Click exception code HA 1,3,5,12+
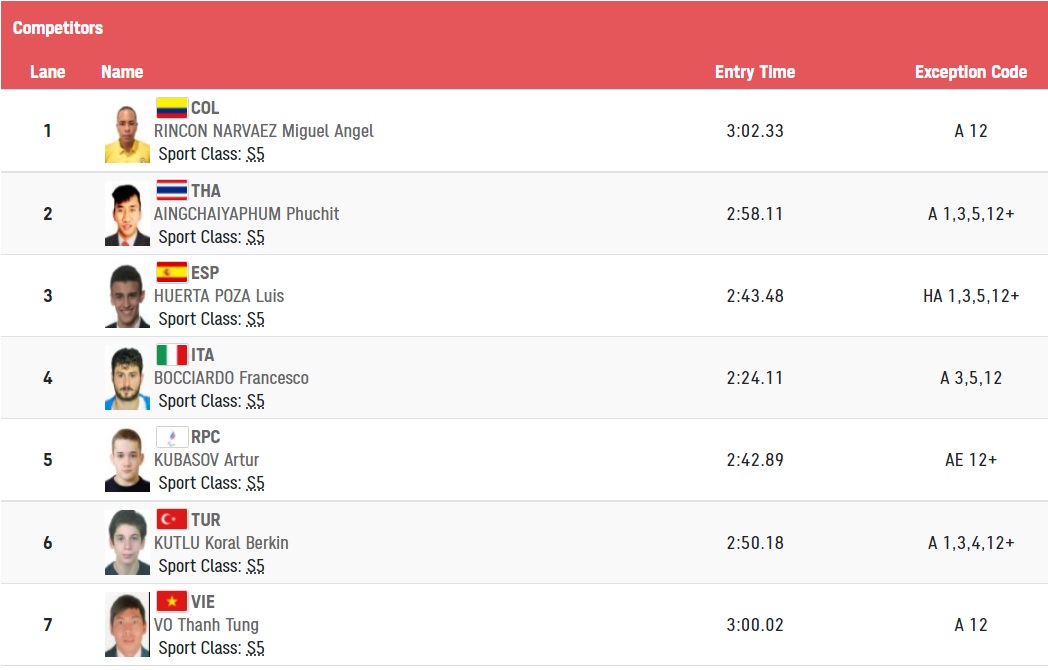Image resolution: width=1048 pixels, height=670 pixels. pyautogui.click(x=970, y=296)
